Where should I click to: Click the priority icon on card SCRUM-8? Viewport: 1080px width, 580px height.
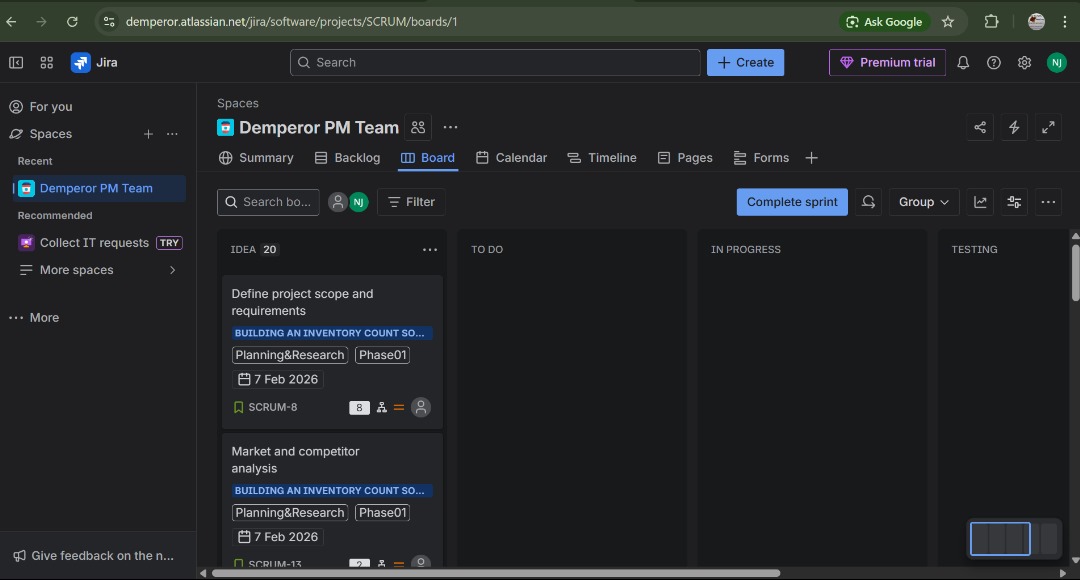[x=399, y=407]
